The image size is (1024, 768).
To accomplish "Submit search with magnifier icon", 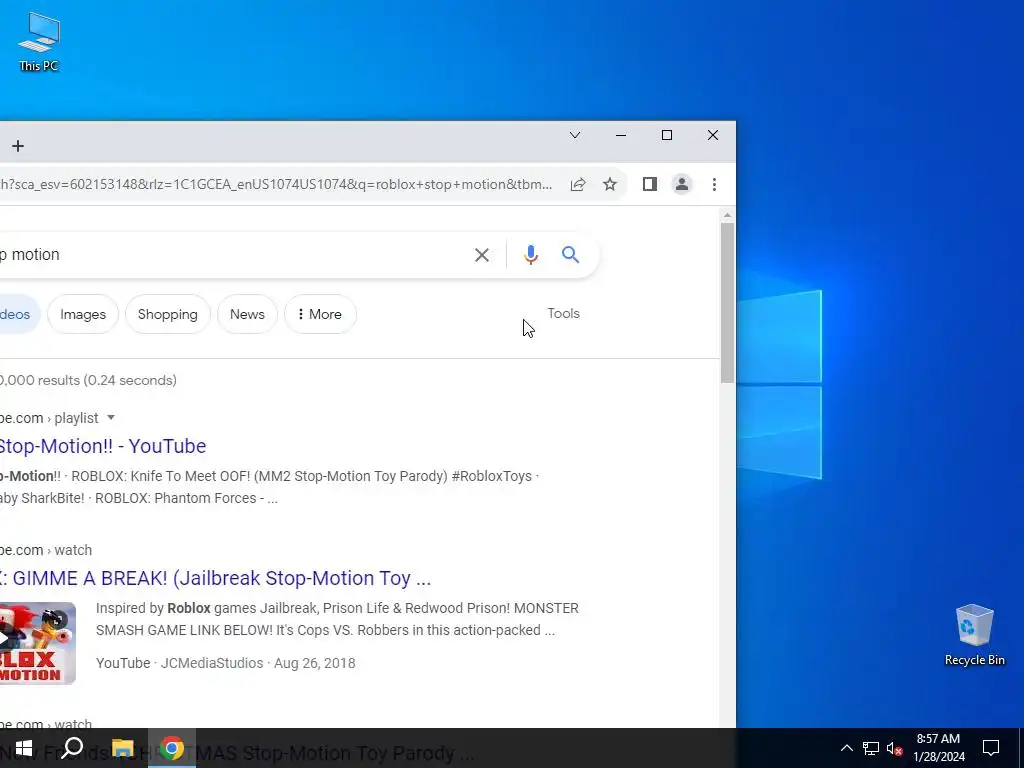I will click(571, 255).
